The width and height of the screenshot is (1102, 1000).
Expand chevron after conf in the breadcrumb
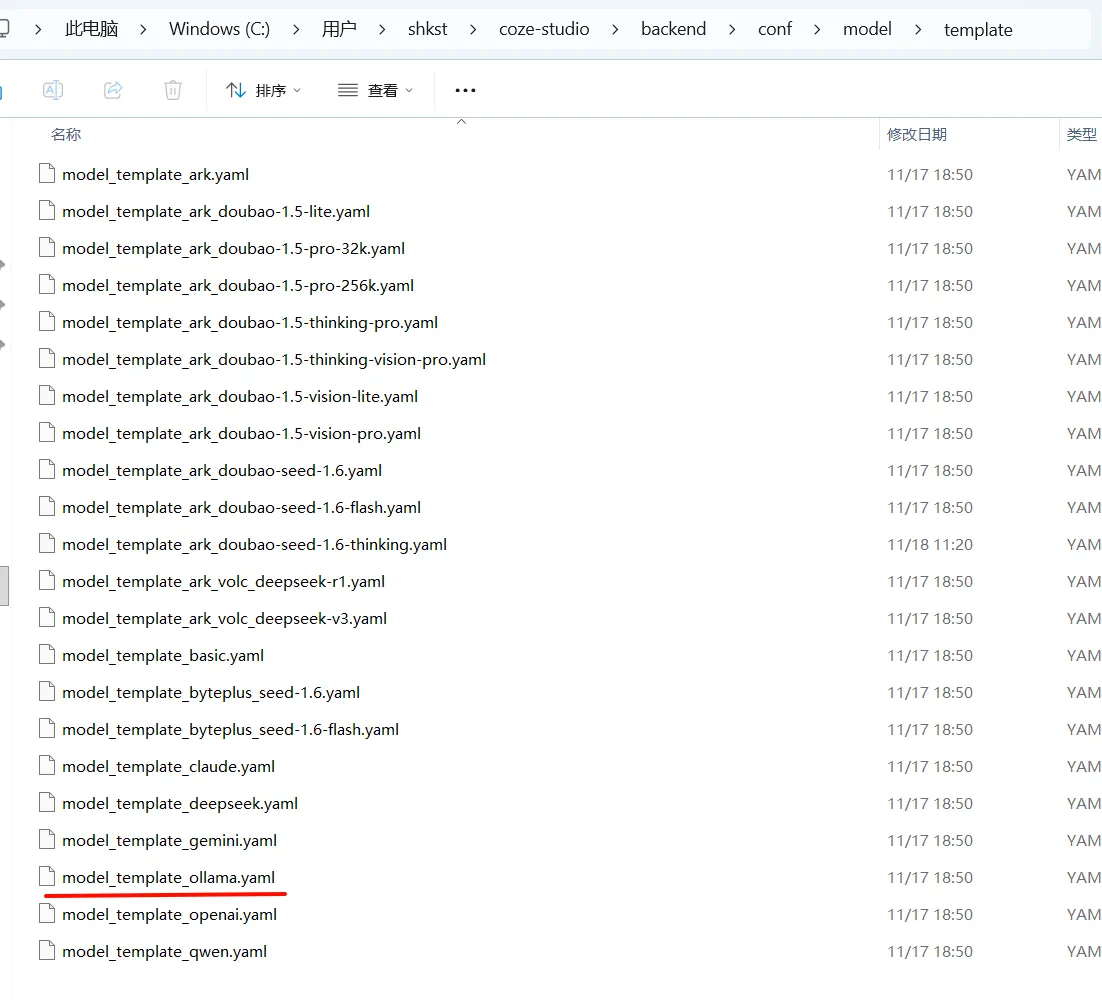[x=817, y=30]
